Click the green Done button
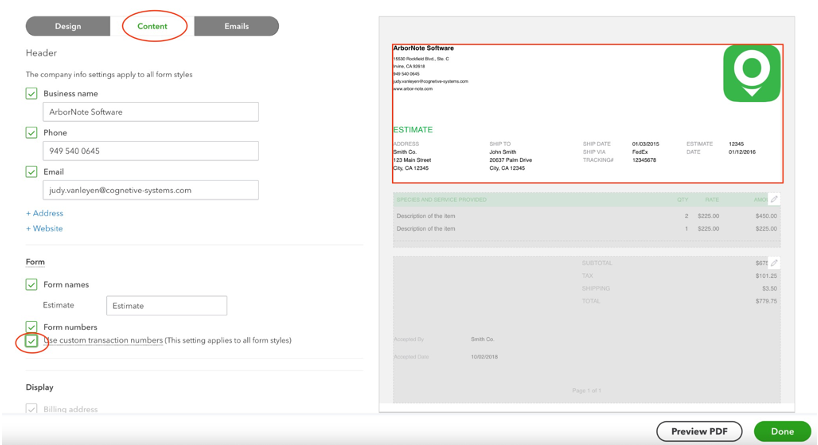This screenshot has width=818, height=445. (783, 431)
